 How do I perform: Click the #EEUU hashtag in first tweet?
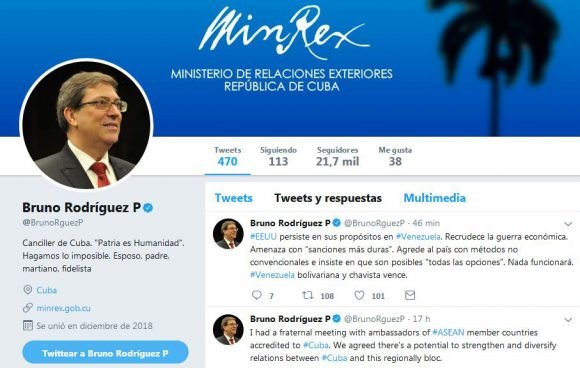click(263, 236)
